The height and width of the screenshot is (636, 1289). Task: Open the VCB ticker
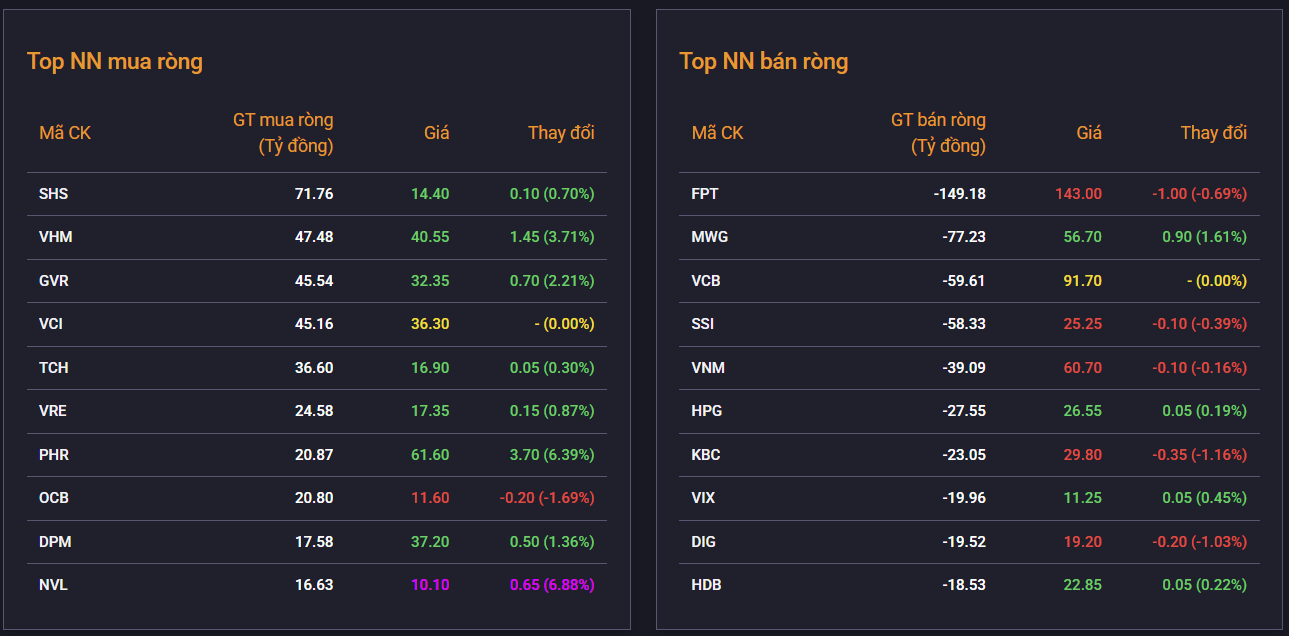[706, 281]
